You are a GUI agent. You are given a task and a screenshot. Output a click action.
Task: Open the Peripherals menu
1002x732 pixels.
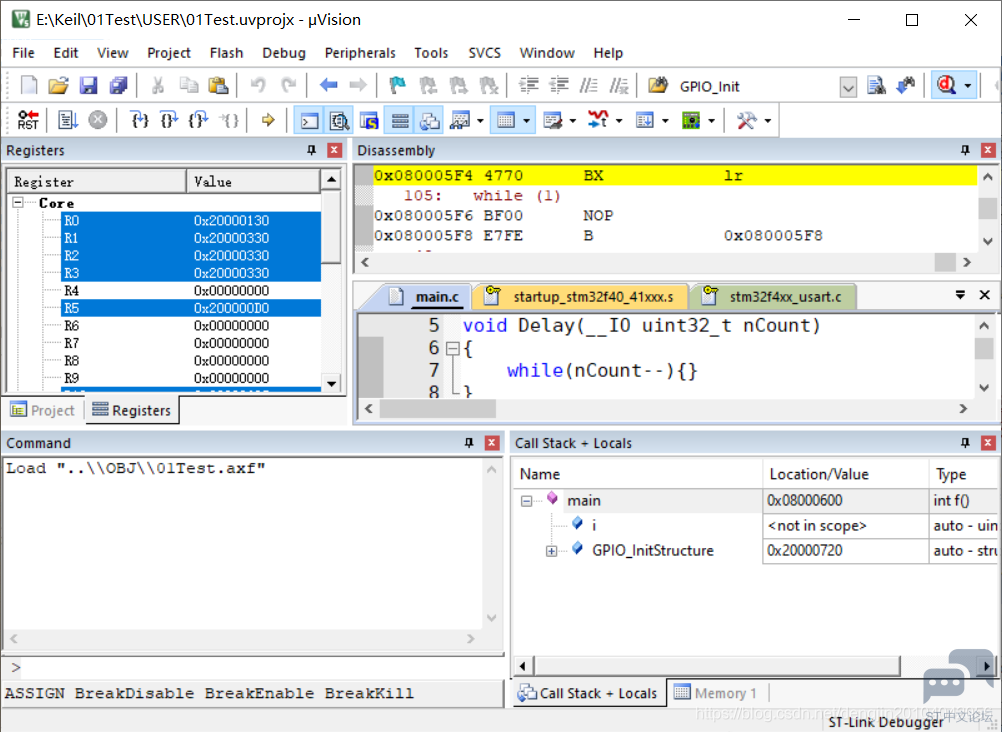360,53
